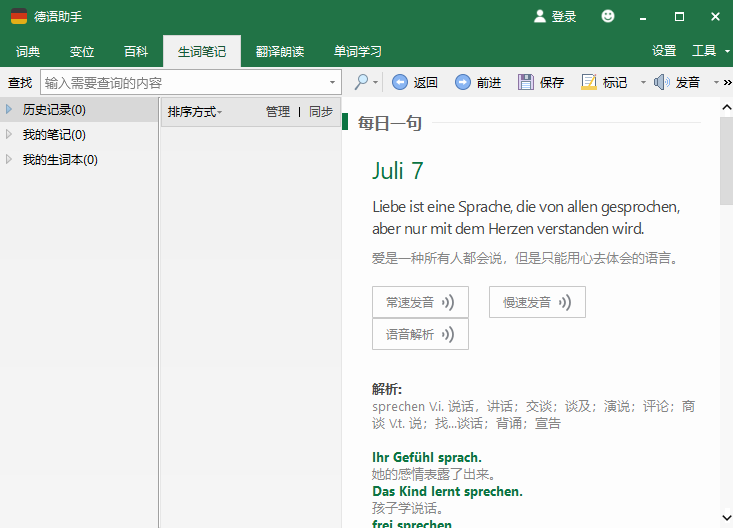The height and width of the screenshot is (528, 733).
Task: Switch to the 翻译朗读 tab
Action: tap(279, 51)
